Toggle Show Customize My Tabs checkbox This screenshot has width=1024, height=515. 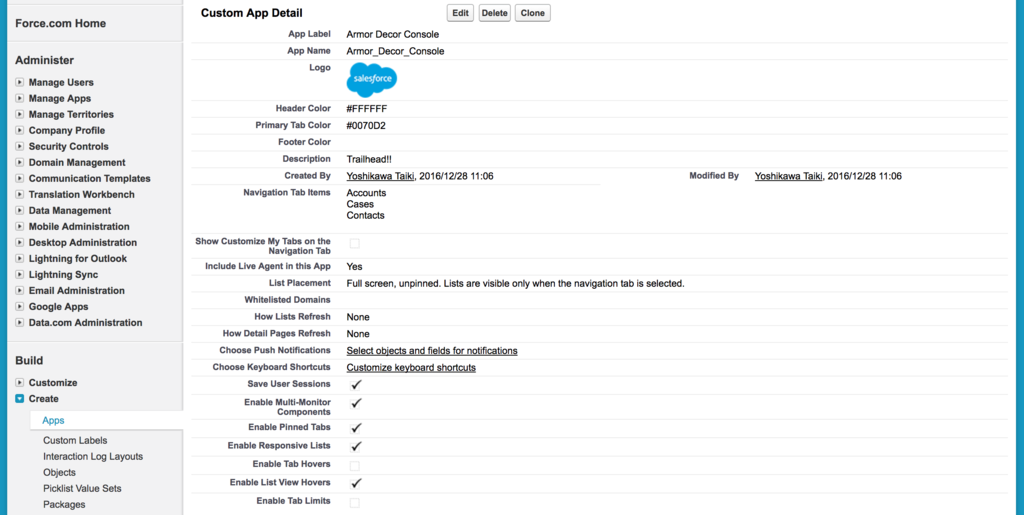(355, 243)
